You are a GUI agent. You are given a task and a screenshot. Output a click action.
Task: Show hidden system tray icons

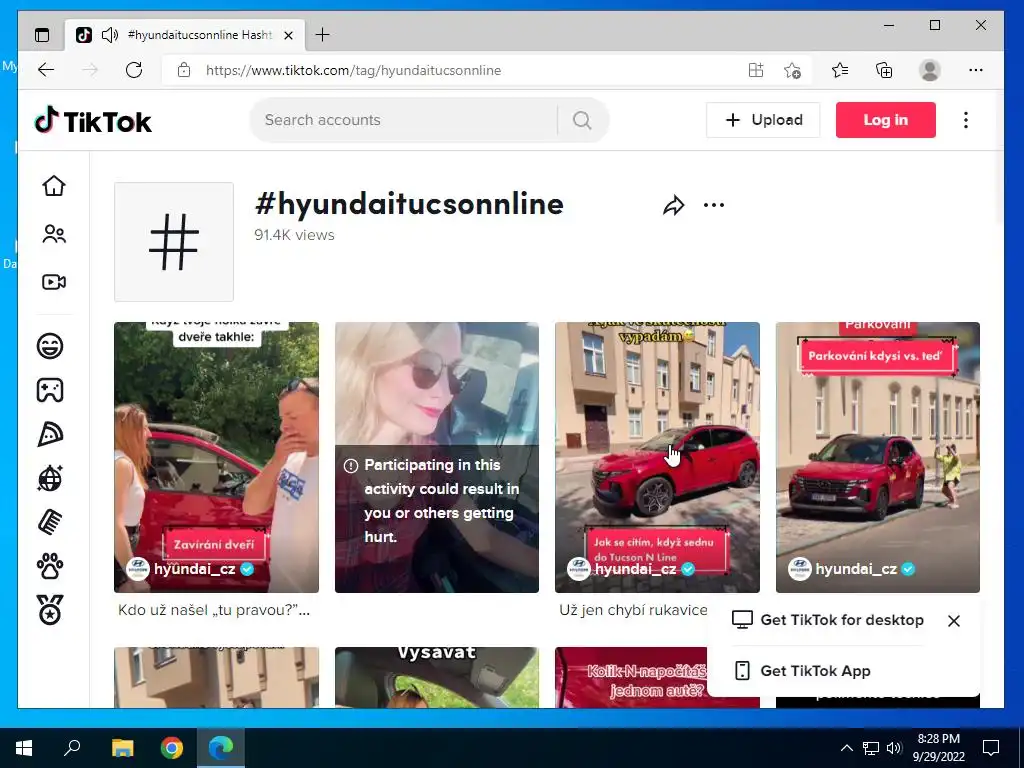(x=846, y=748)
